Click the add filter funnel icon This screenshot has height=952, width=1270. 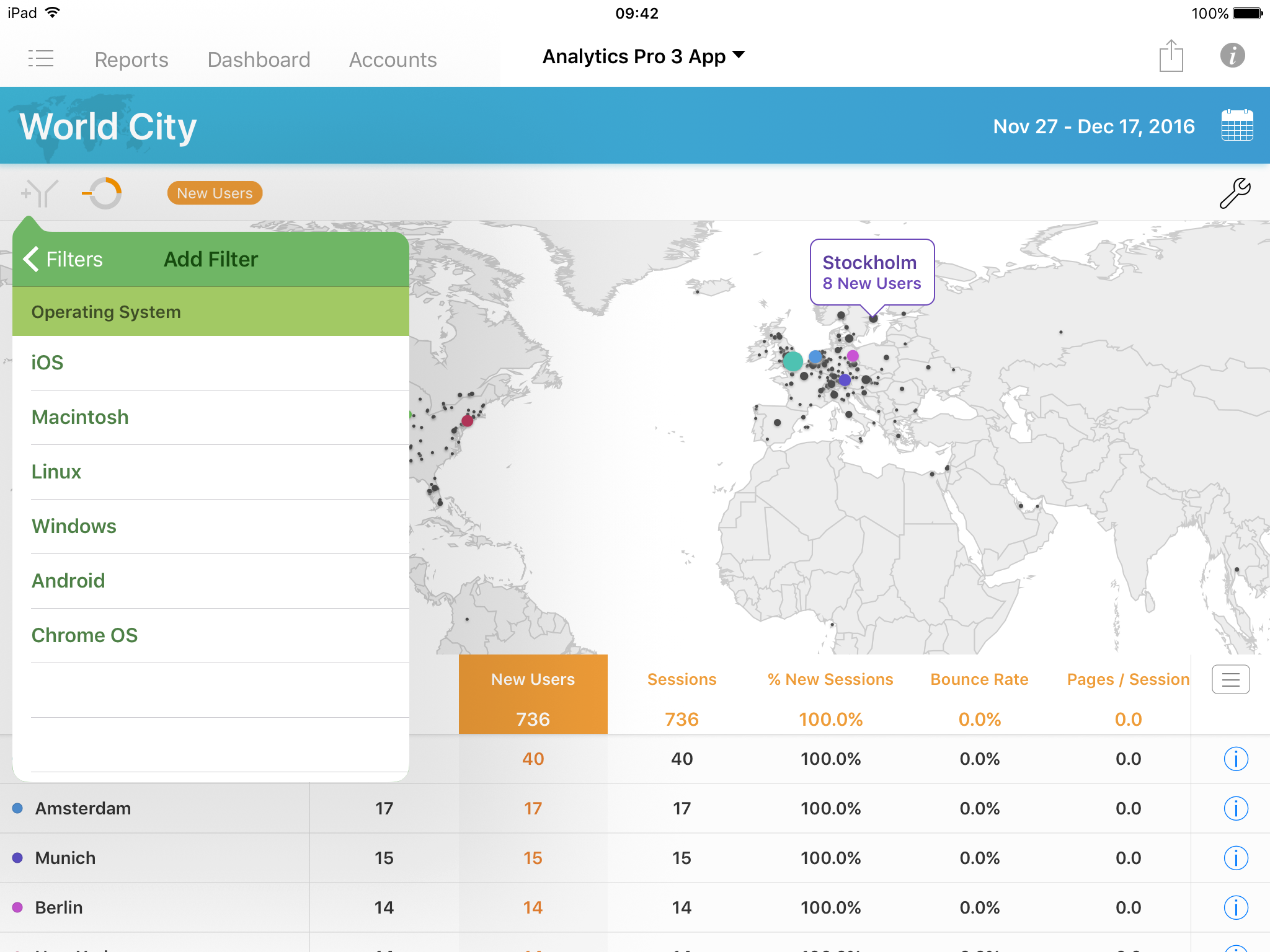[39, 193]
